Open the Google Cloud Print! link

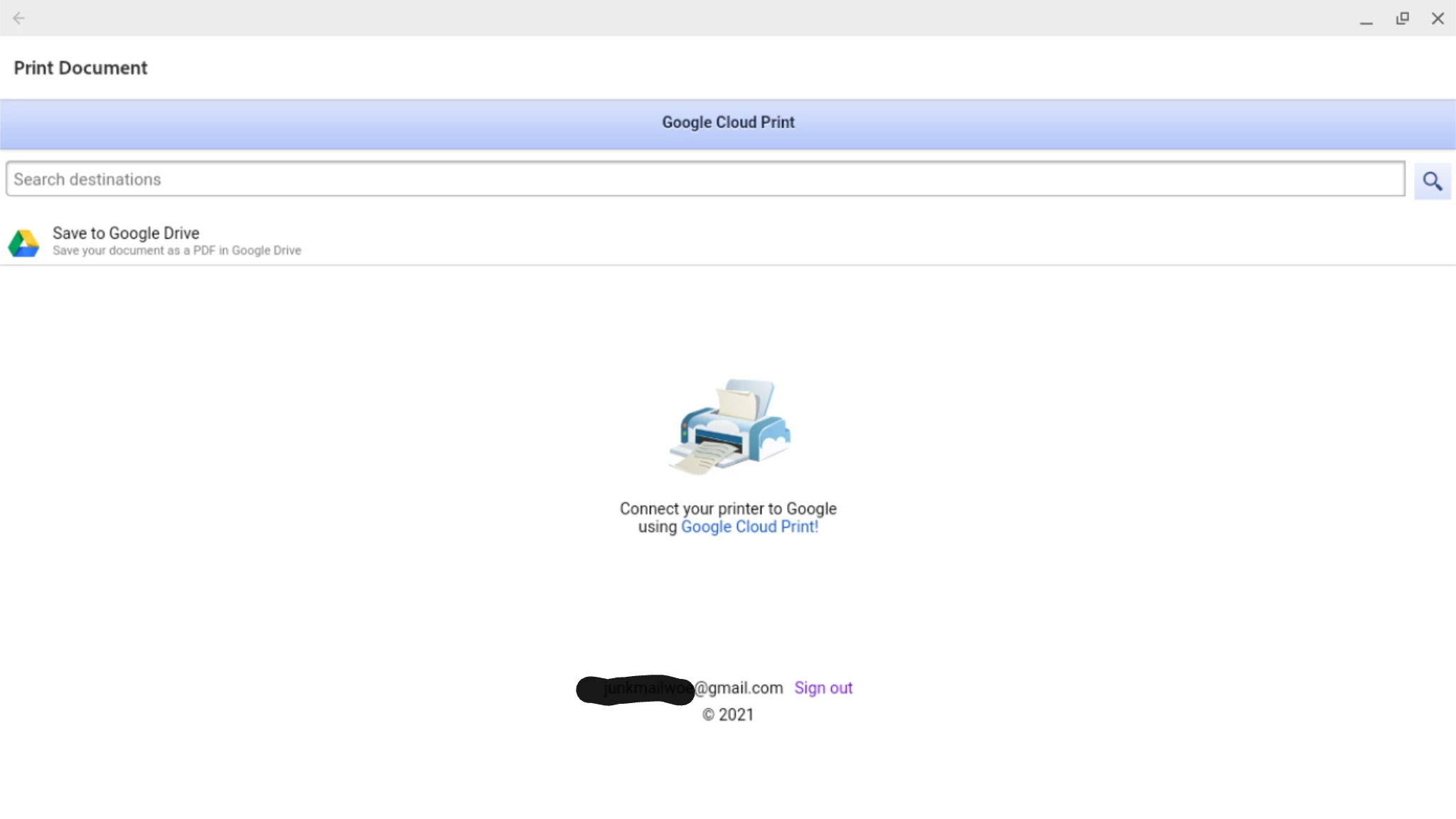(x=749, y=527)
